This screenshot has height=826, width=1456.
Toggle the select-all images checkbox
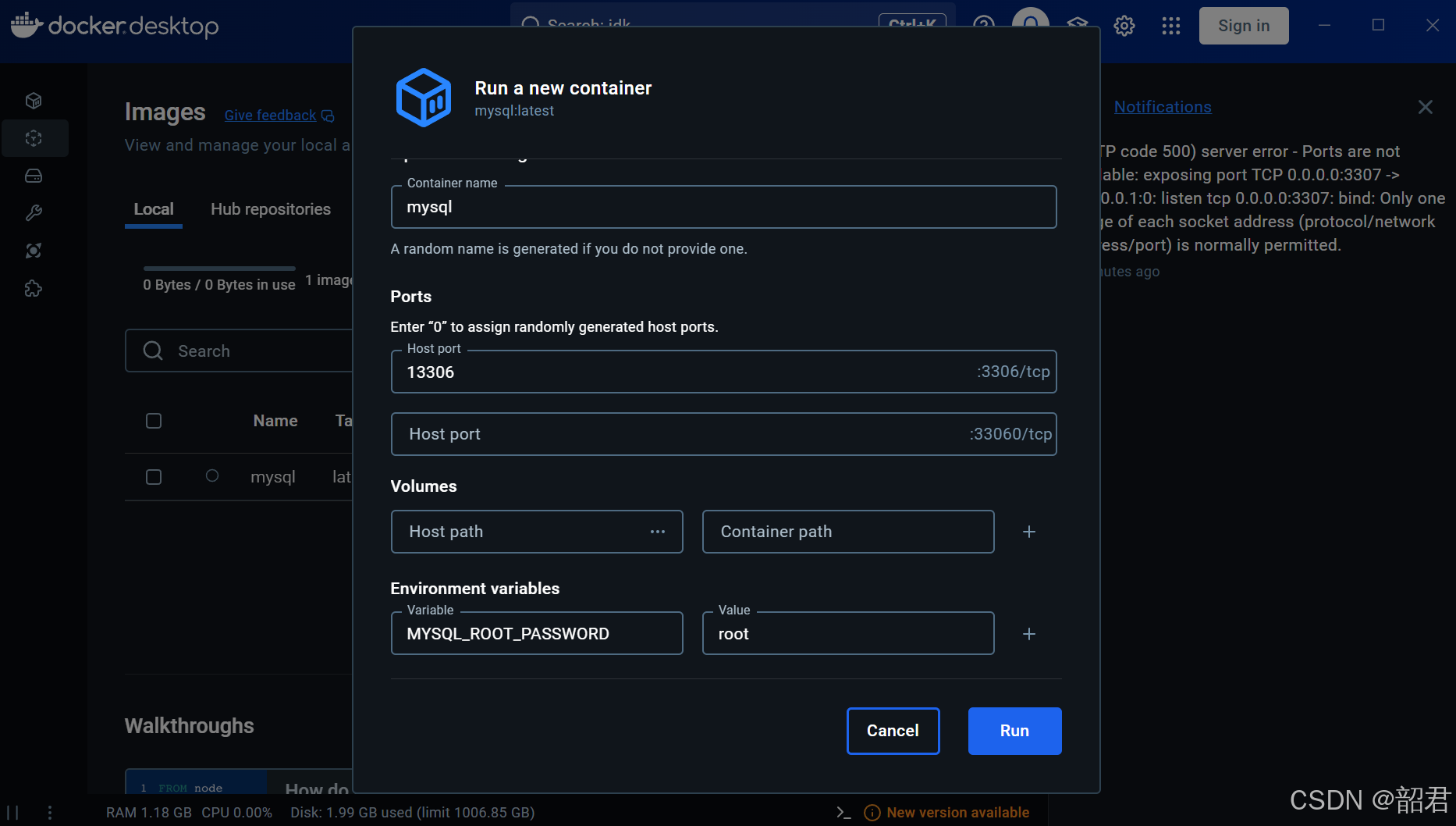[x=154, y=421]
